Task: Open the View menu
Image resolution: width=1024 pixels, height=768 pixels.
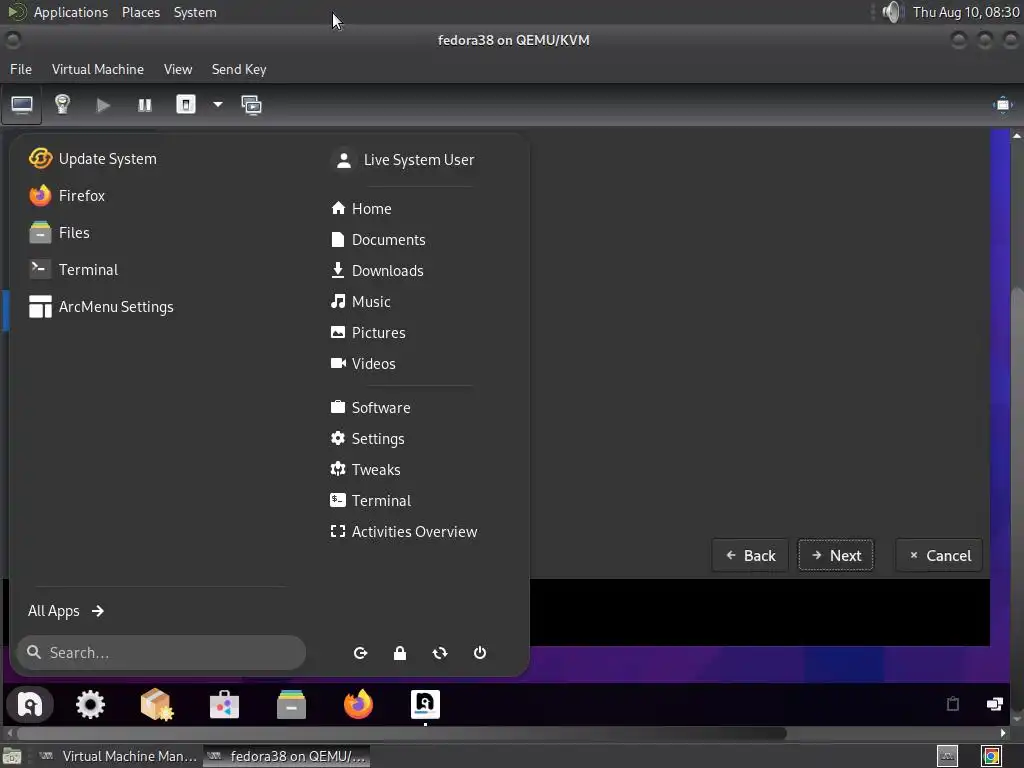Action: point(178,69)
